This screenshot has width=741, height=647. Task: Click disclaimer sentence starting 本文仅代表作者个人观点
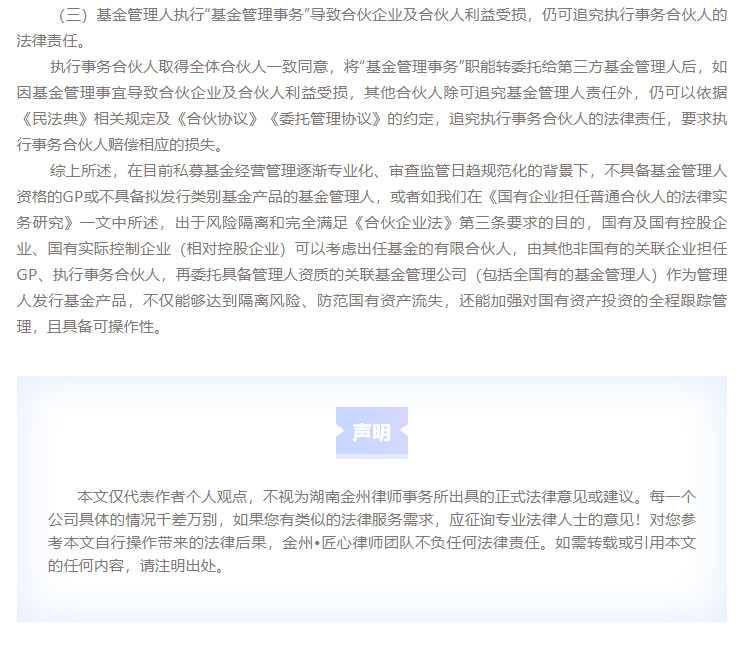tap(170, 495)
